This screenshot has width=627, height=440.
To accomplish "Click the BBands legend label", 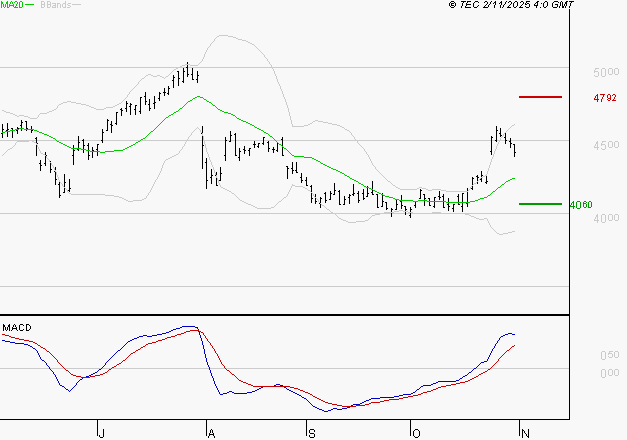I will point(56,5).
